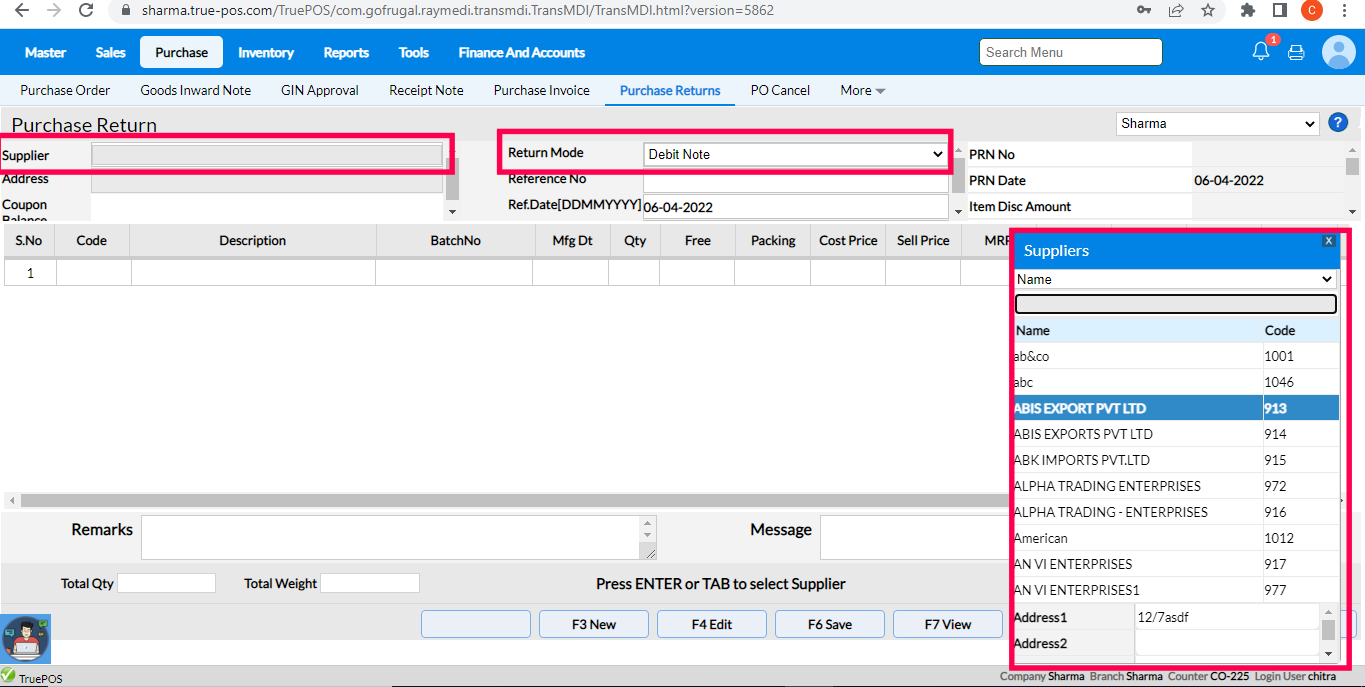Open browser extensions puzzle icon

[1247, 10]
